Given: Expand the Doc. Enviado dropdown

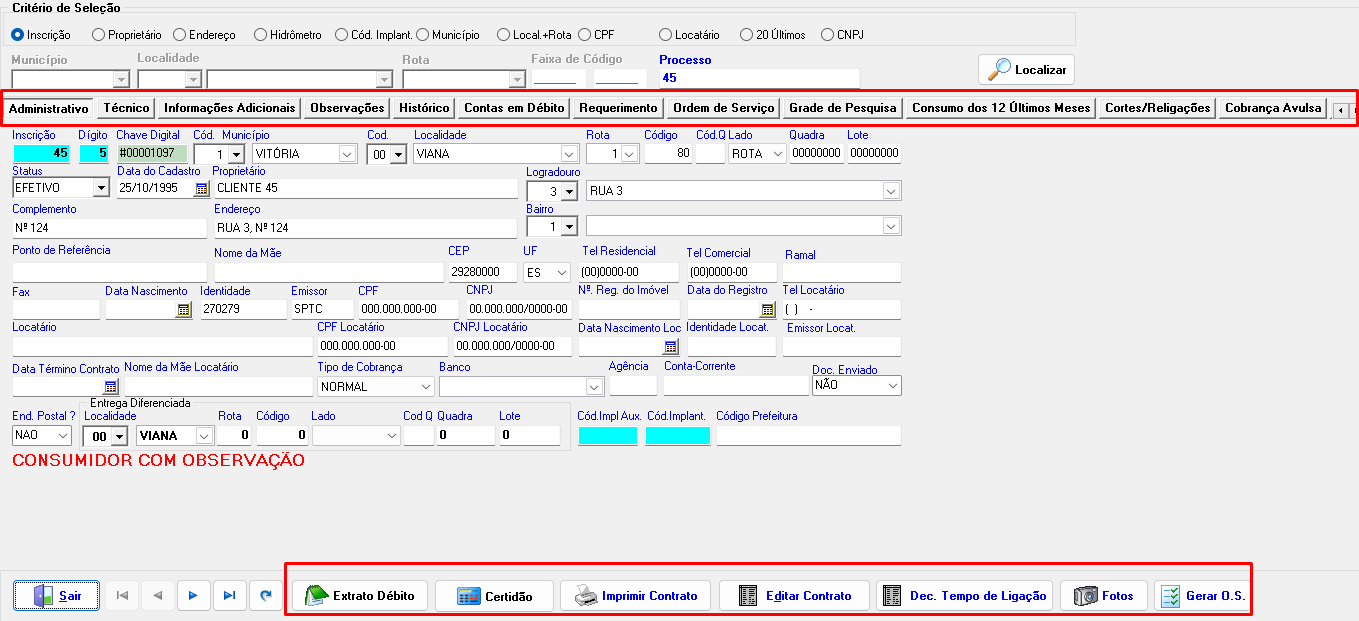Looking at the screenshot, I should coord(892,386).
